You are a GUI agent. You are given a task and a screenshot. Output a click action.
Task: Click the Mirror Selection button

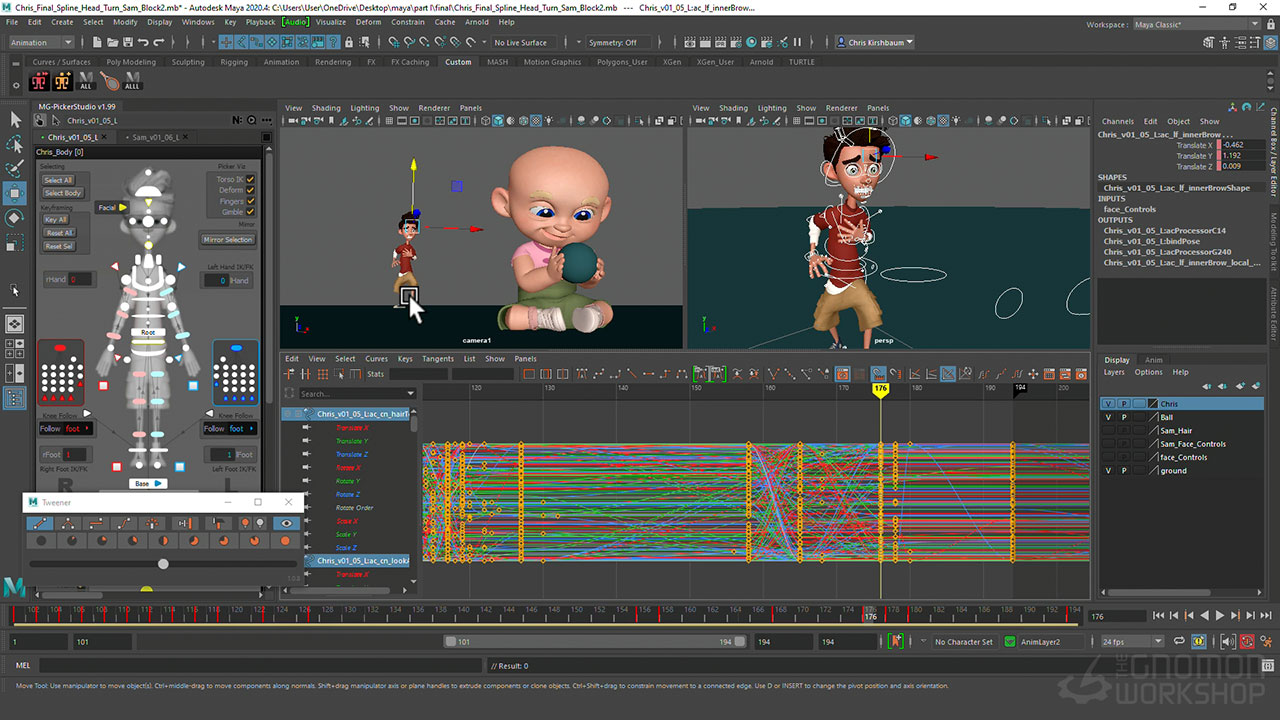point(228,240)
